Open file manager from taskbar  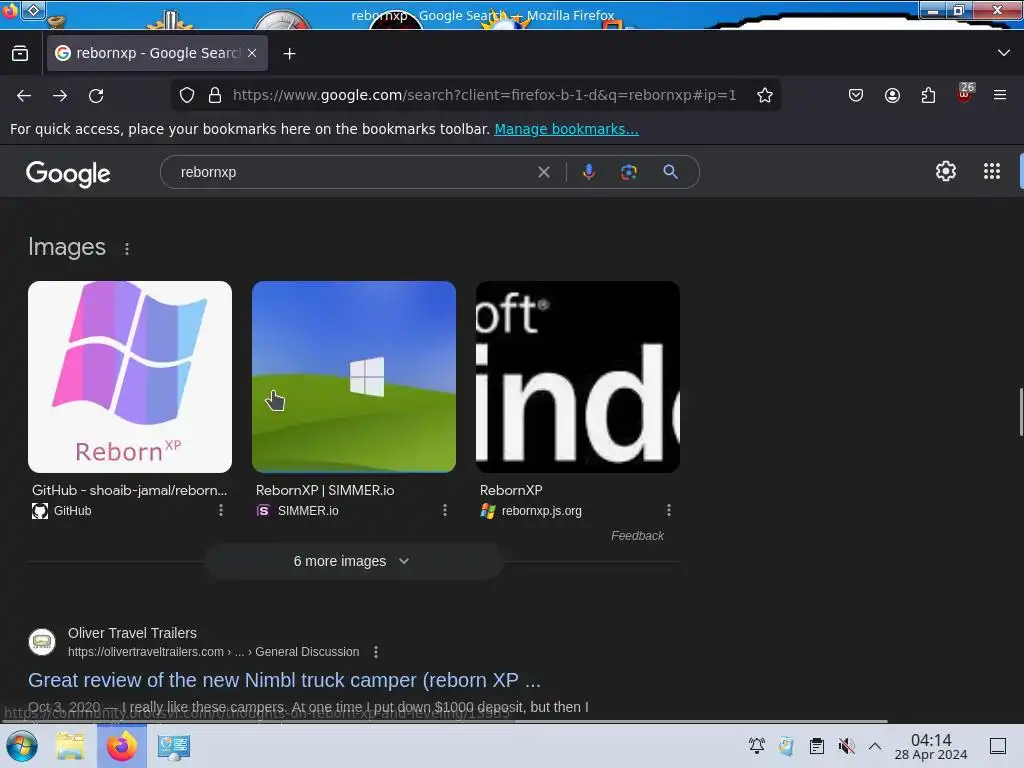[70, 746]
